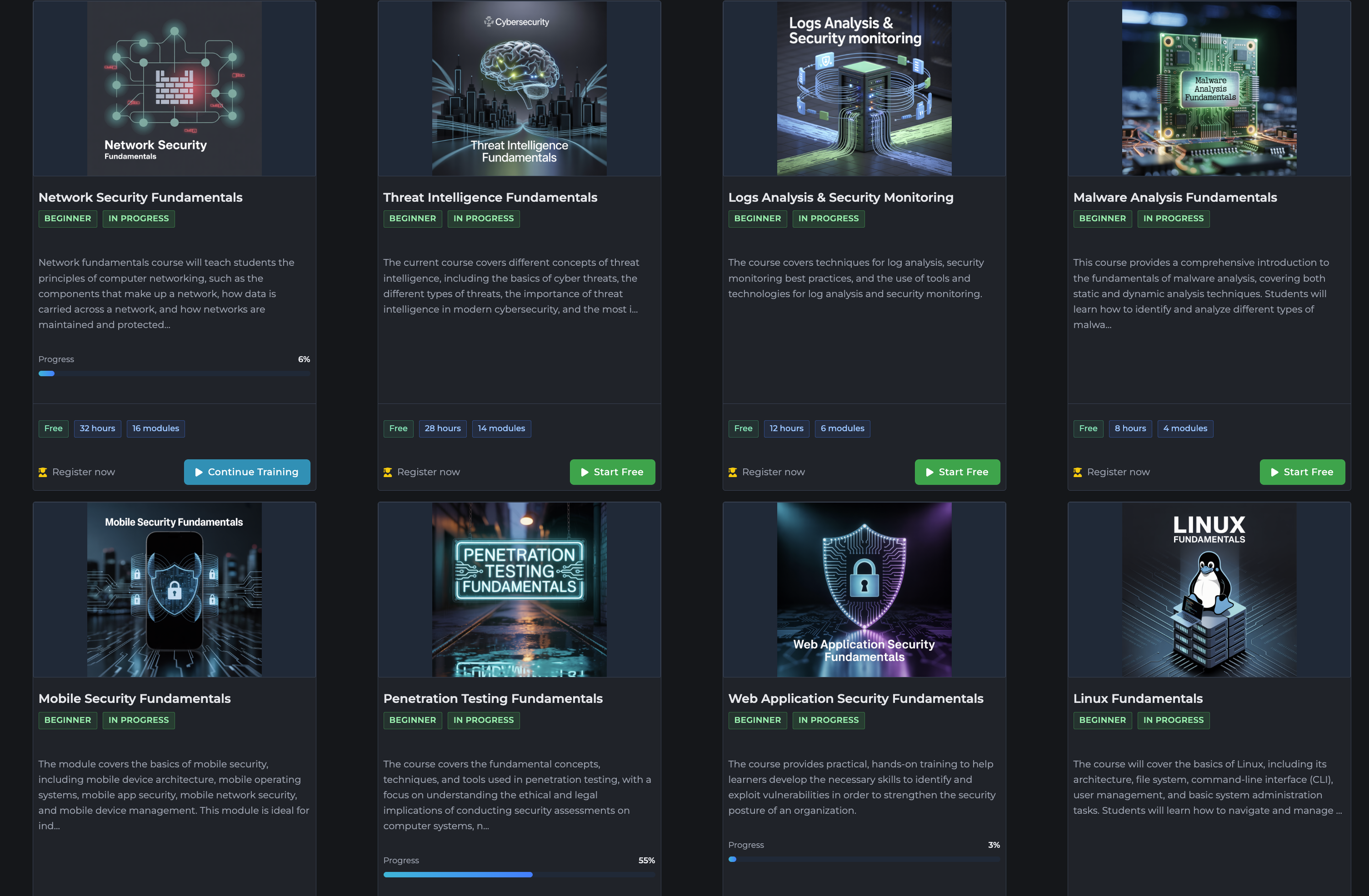Click IN PROGRESS badge on Linux Fundamentals card
This screenshot has height=896, width=1369.
[1174, 720]
